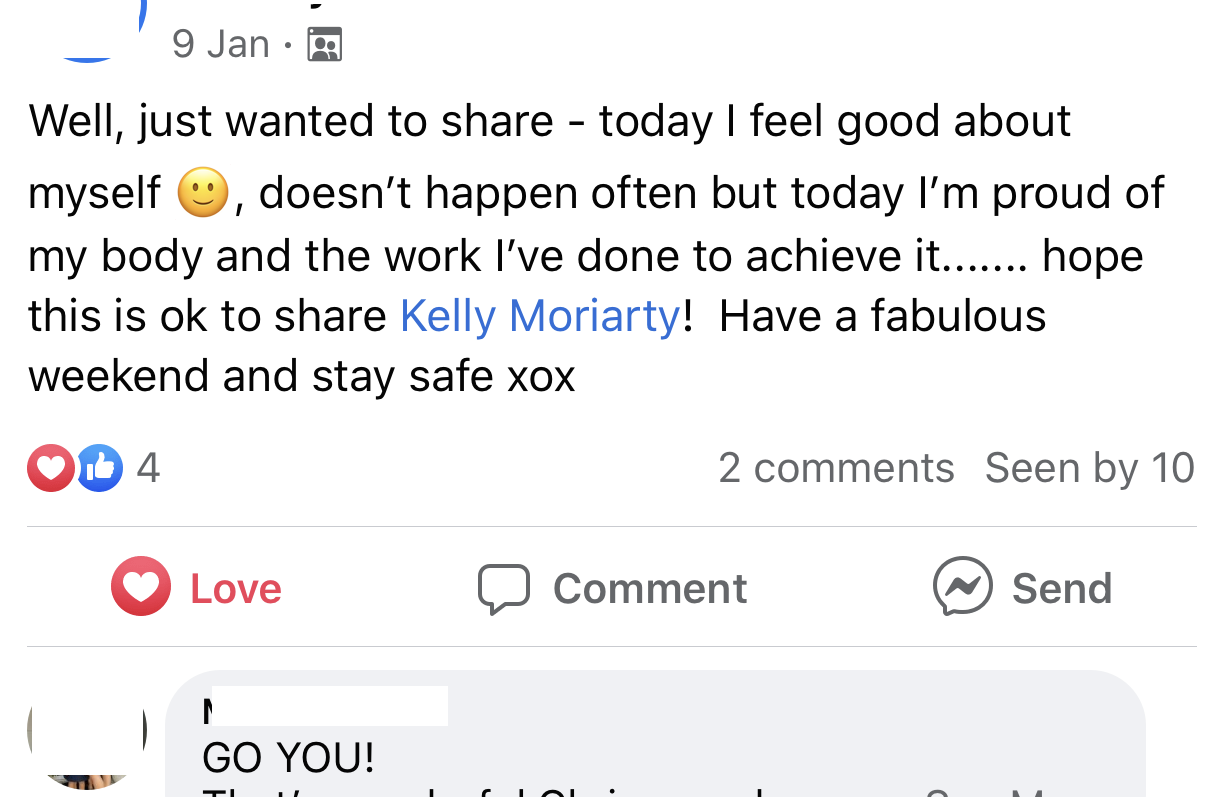
Task: Click the red heart Love icon in action bar
Action: (x=140, y=586)
